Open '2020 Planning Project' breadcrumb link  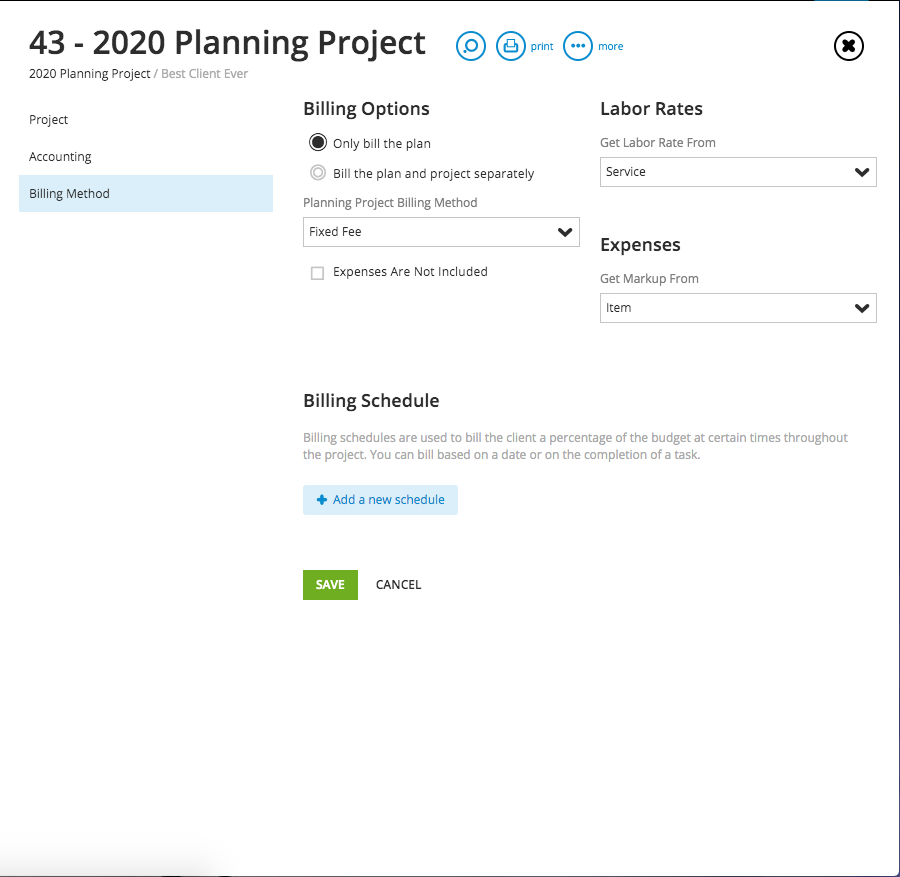tap(90, 74)
